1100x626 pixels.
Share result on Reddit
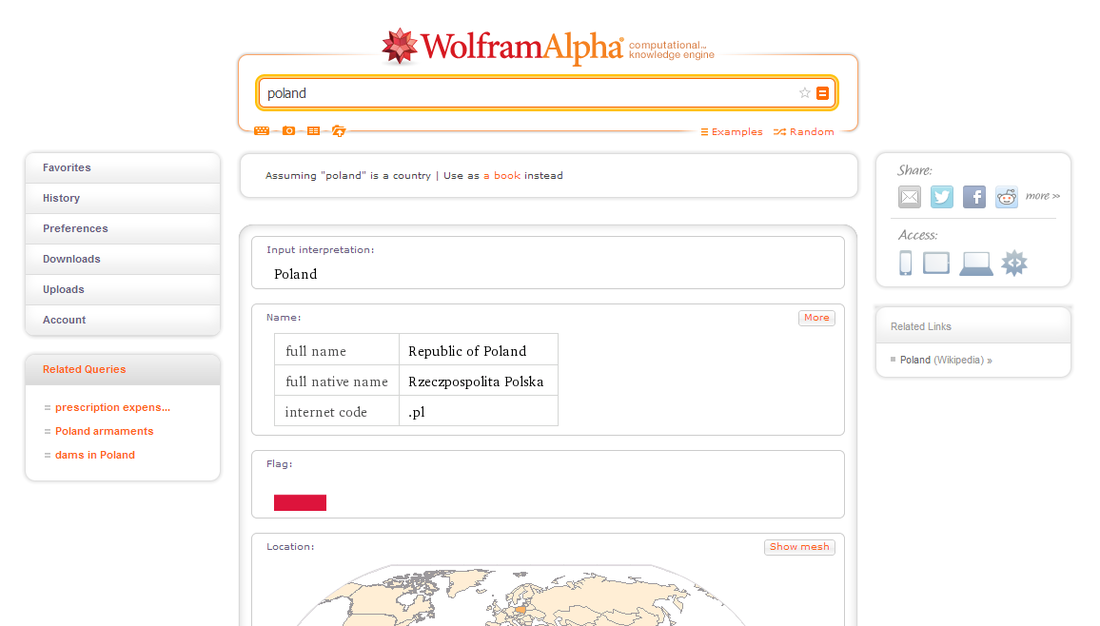[1006, 197]
